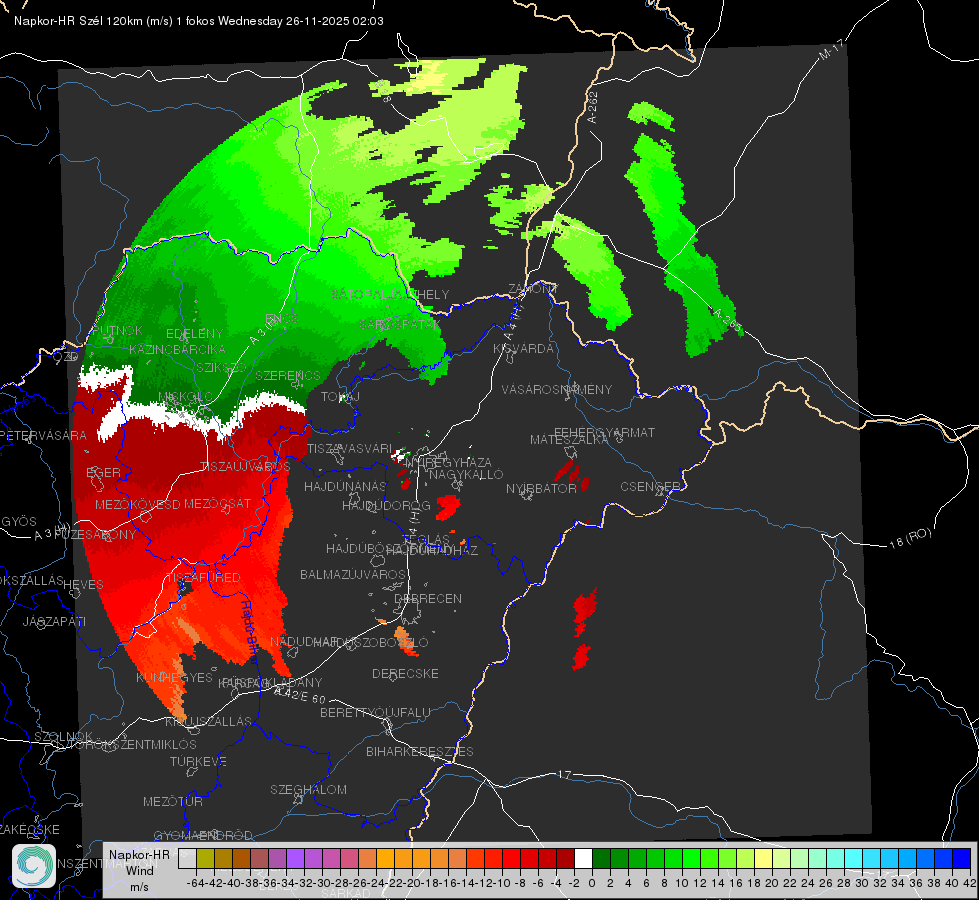Screen dimensions: 979x900
Task: Click the dark blue swatch at the legend's right end
Action: pos(962,859)
